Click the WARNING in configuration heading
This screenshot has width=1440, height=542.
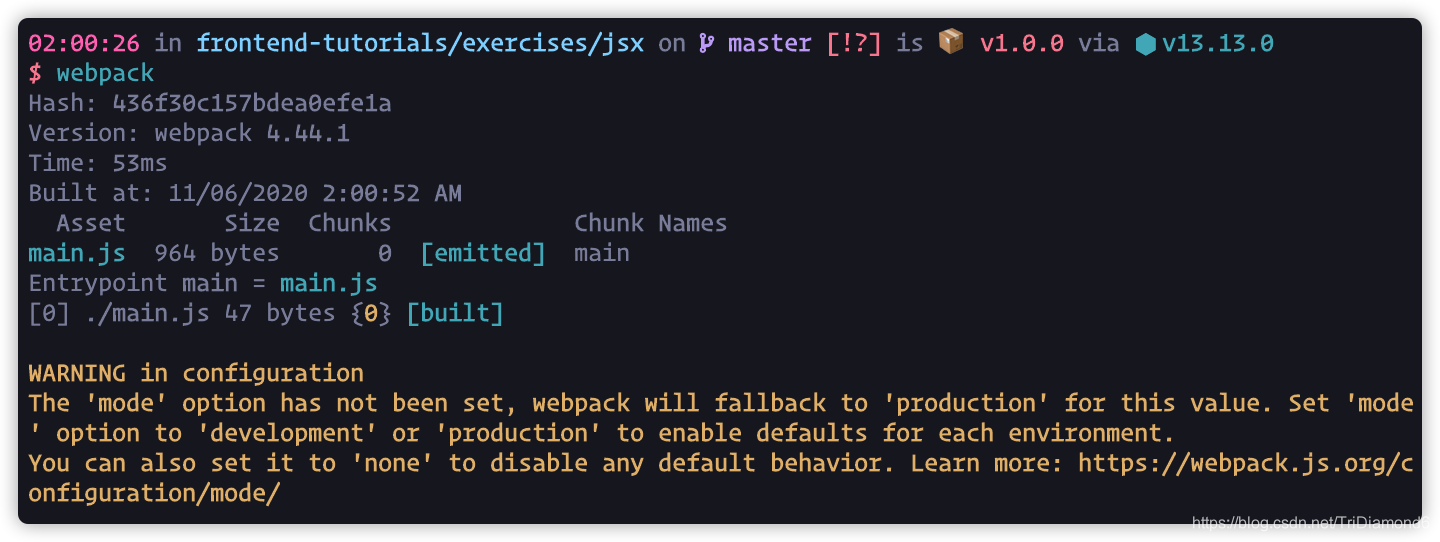coord(196,374)
